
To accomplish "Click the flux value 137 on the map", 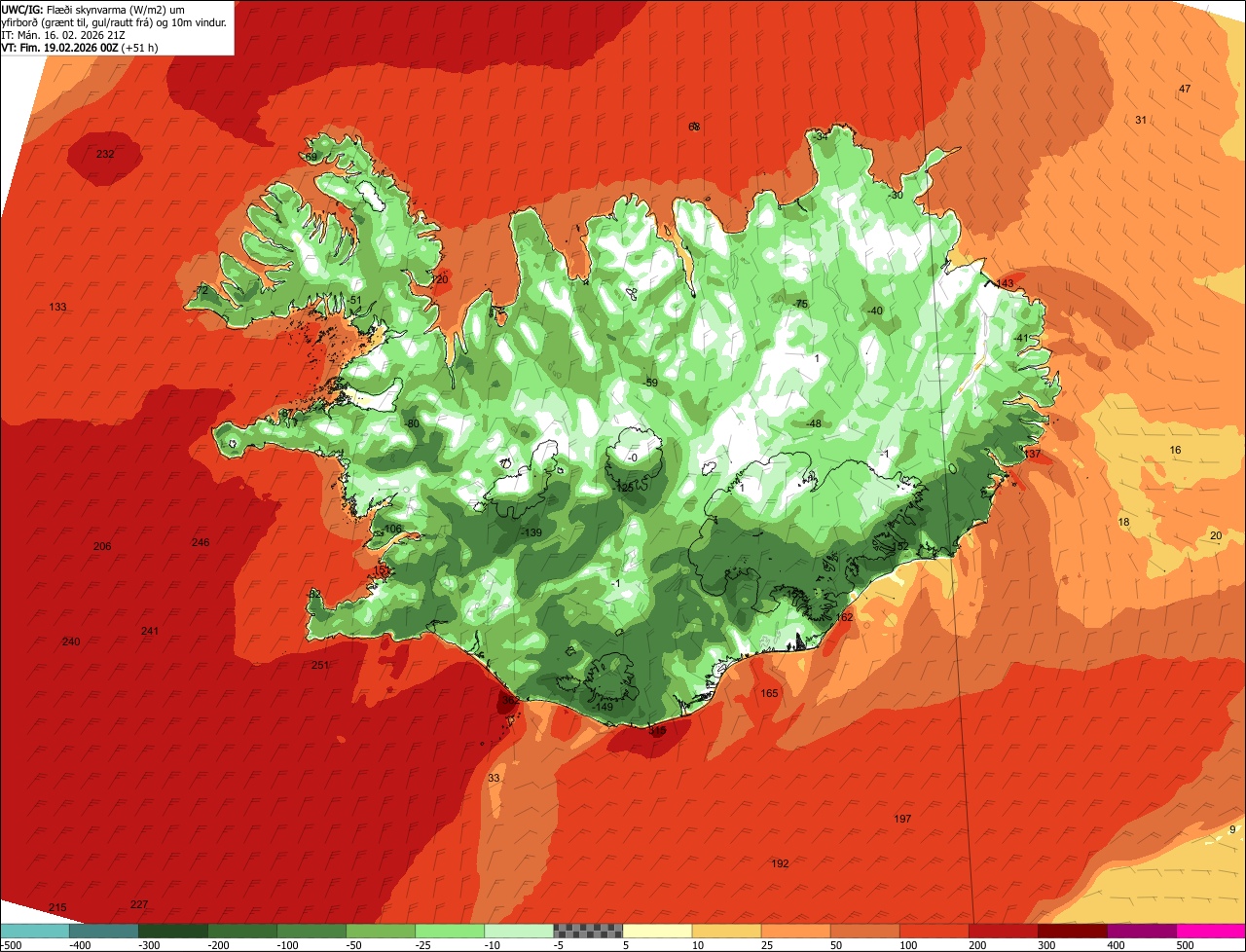I will coord(1033,455).
